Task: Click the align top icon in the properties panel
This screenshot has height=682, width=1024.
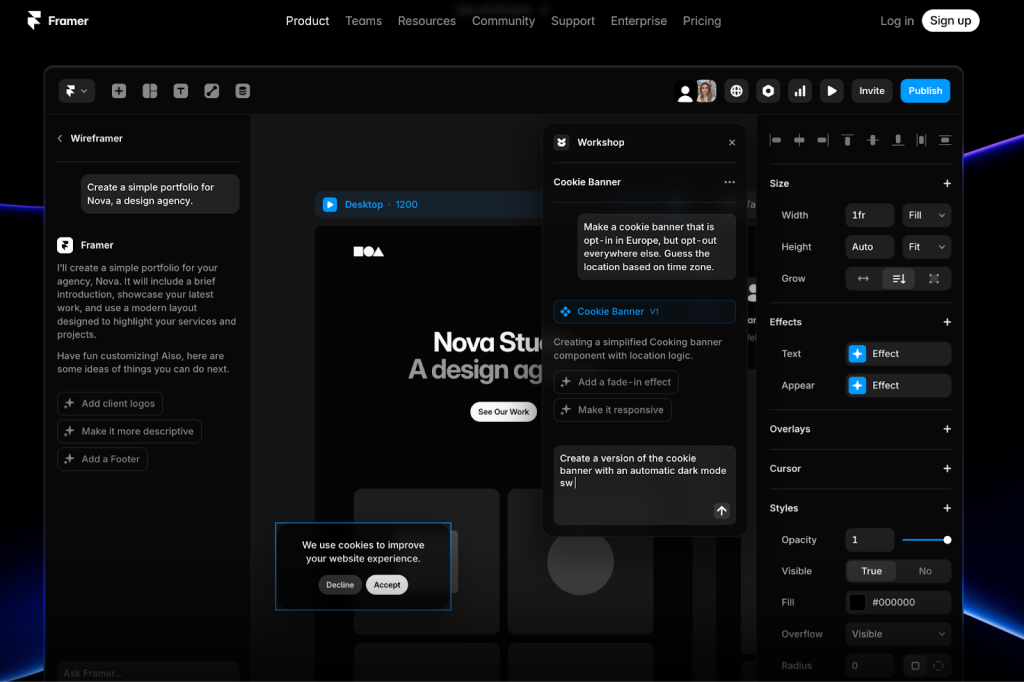Action: point(847,141)
